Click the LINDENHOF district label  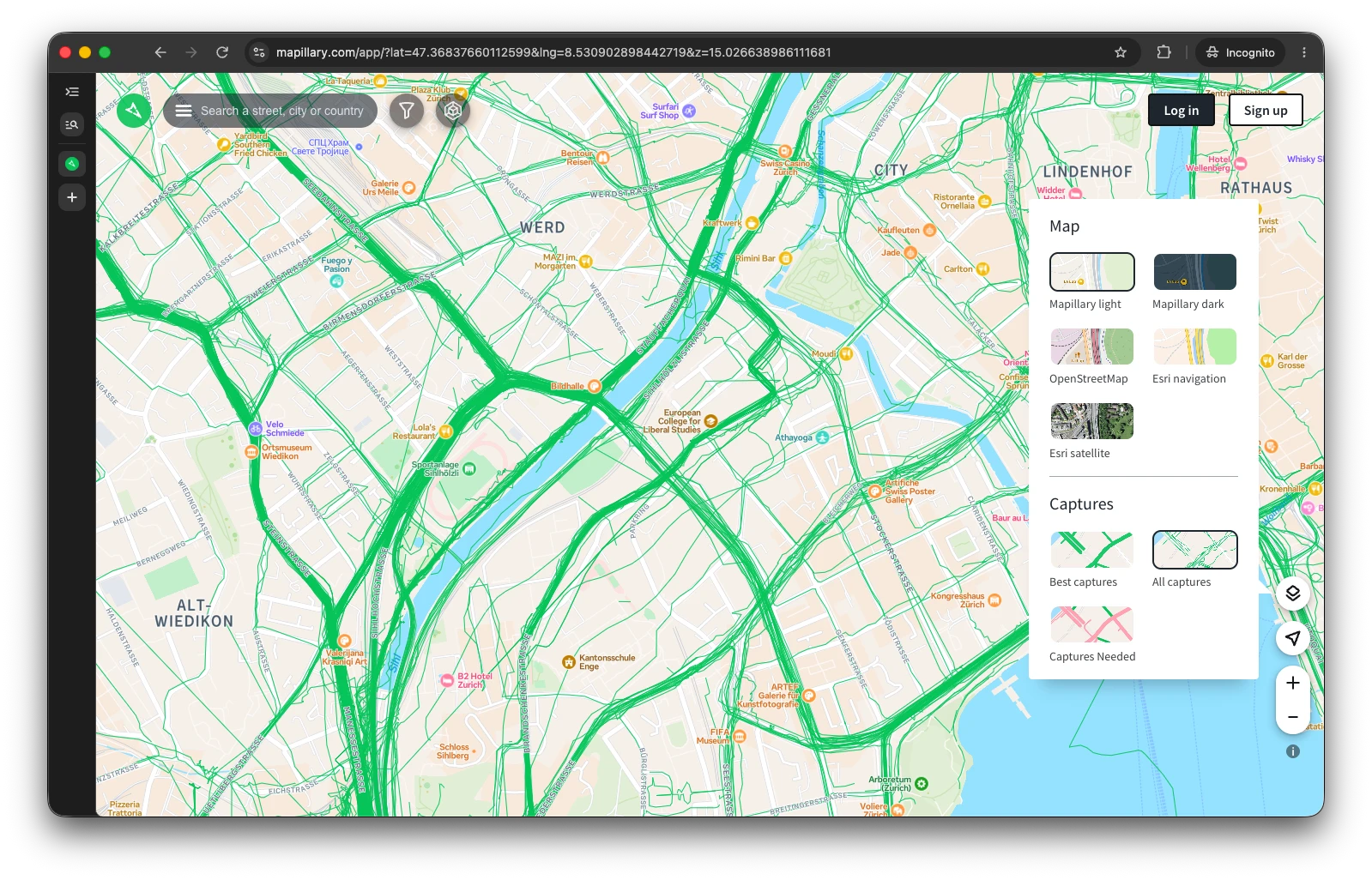pyautogui.click(x=1087, y=172)
